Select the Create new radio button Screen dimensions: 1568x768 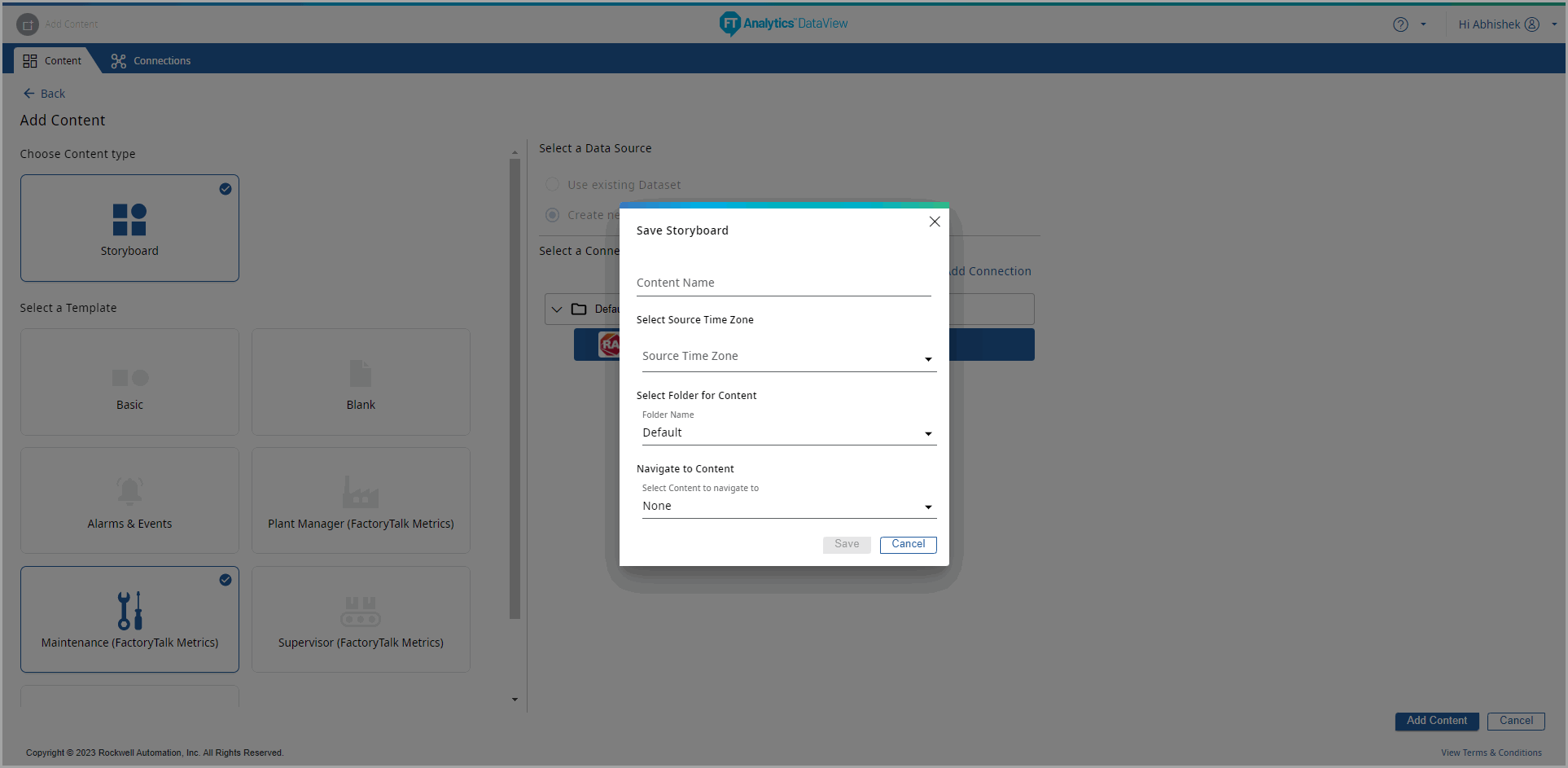tap(553, 215)
